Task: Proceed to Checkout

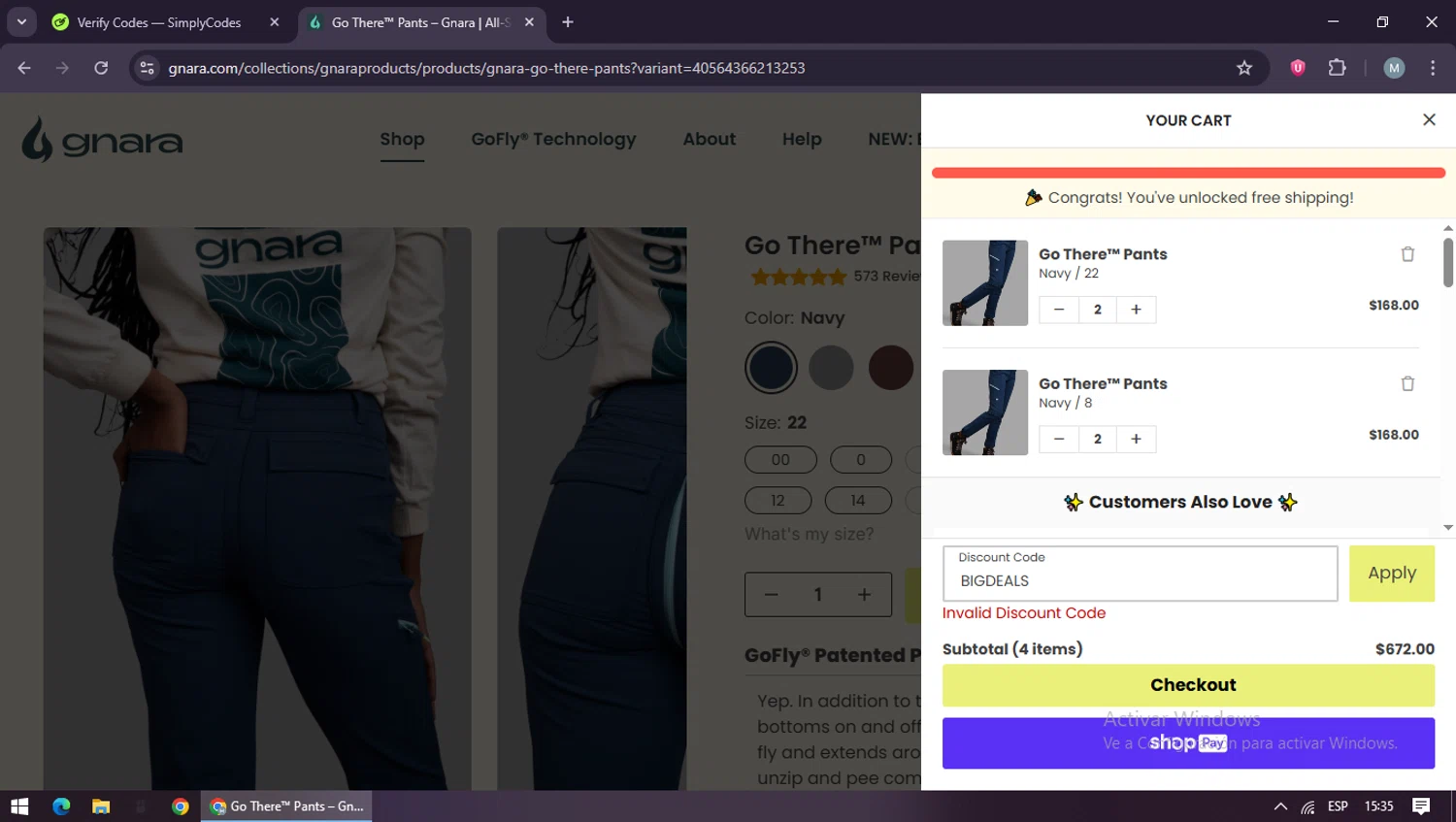Action: pyautogui.click(x=1188, y=685)
